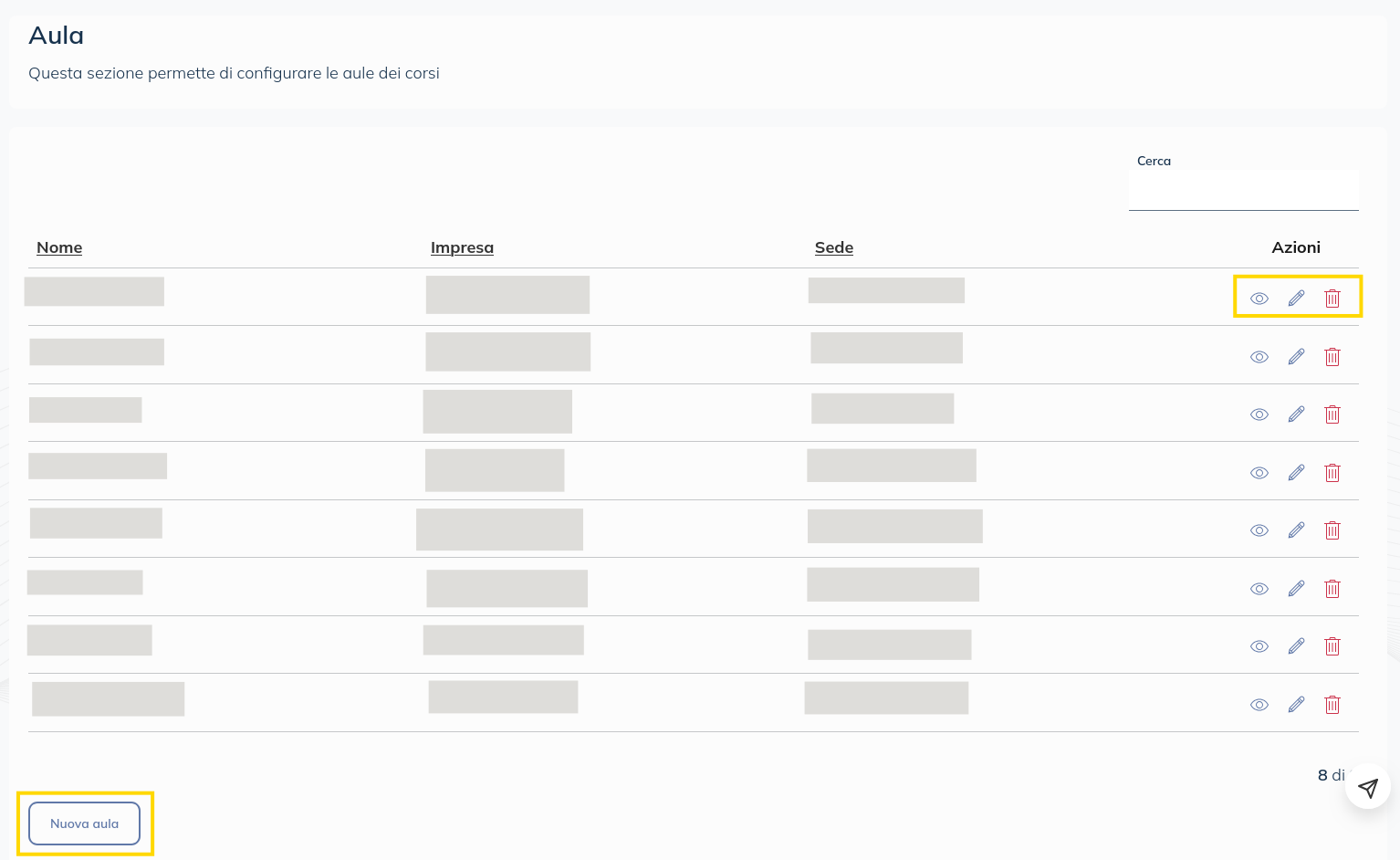
Task: View details of second row via eye icon
Action: (x=1259, y=357)
